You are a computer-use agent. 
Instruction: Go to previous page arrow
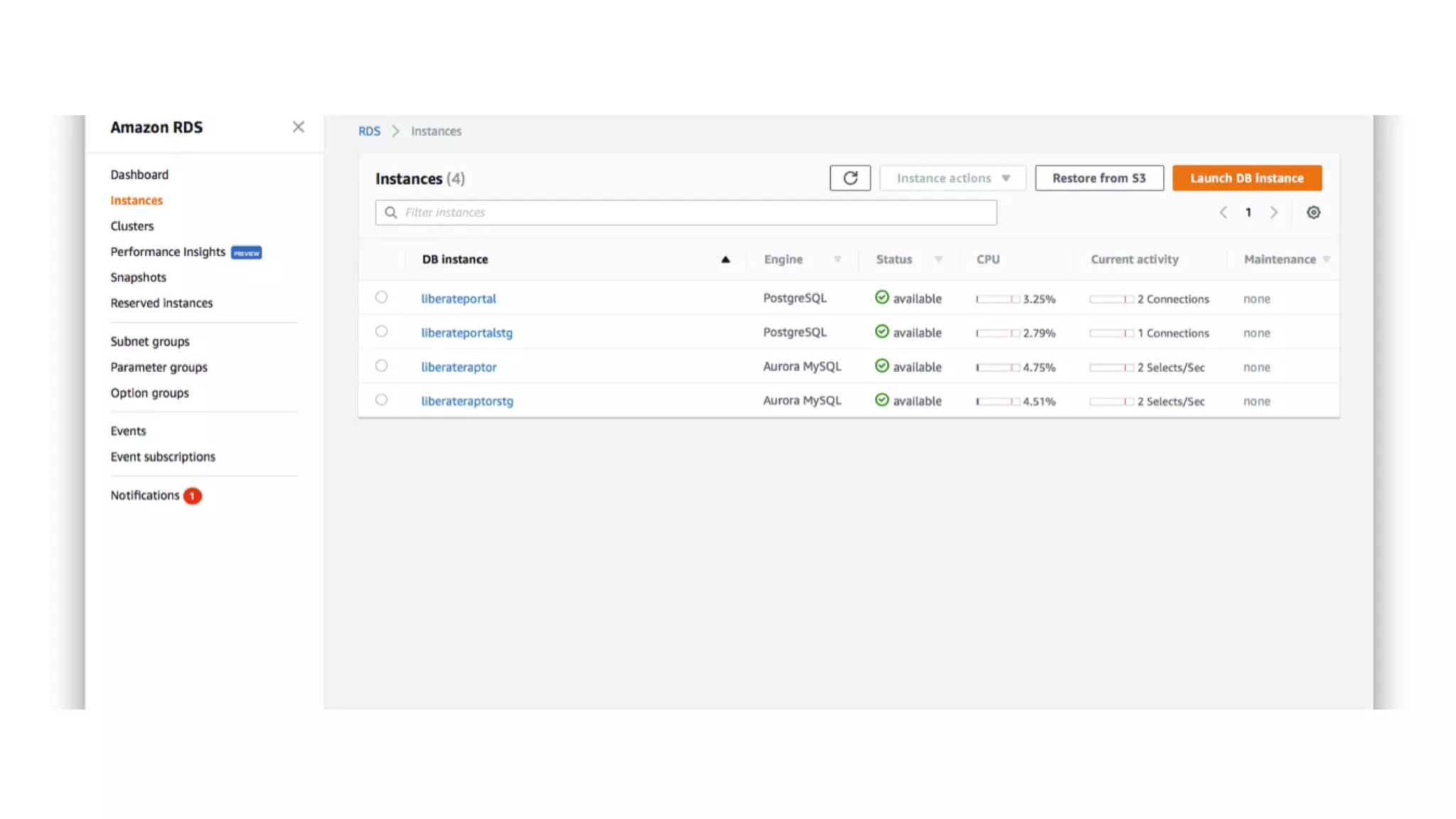pyautogui.click(x=1223, y=213)
